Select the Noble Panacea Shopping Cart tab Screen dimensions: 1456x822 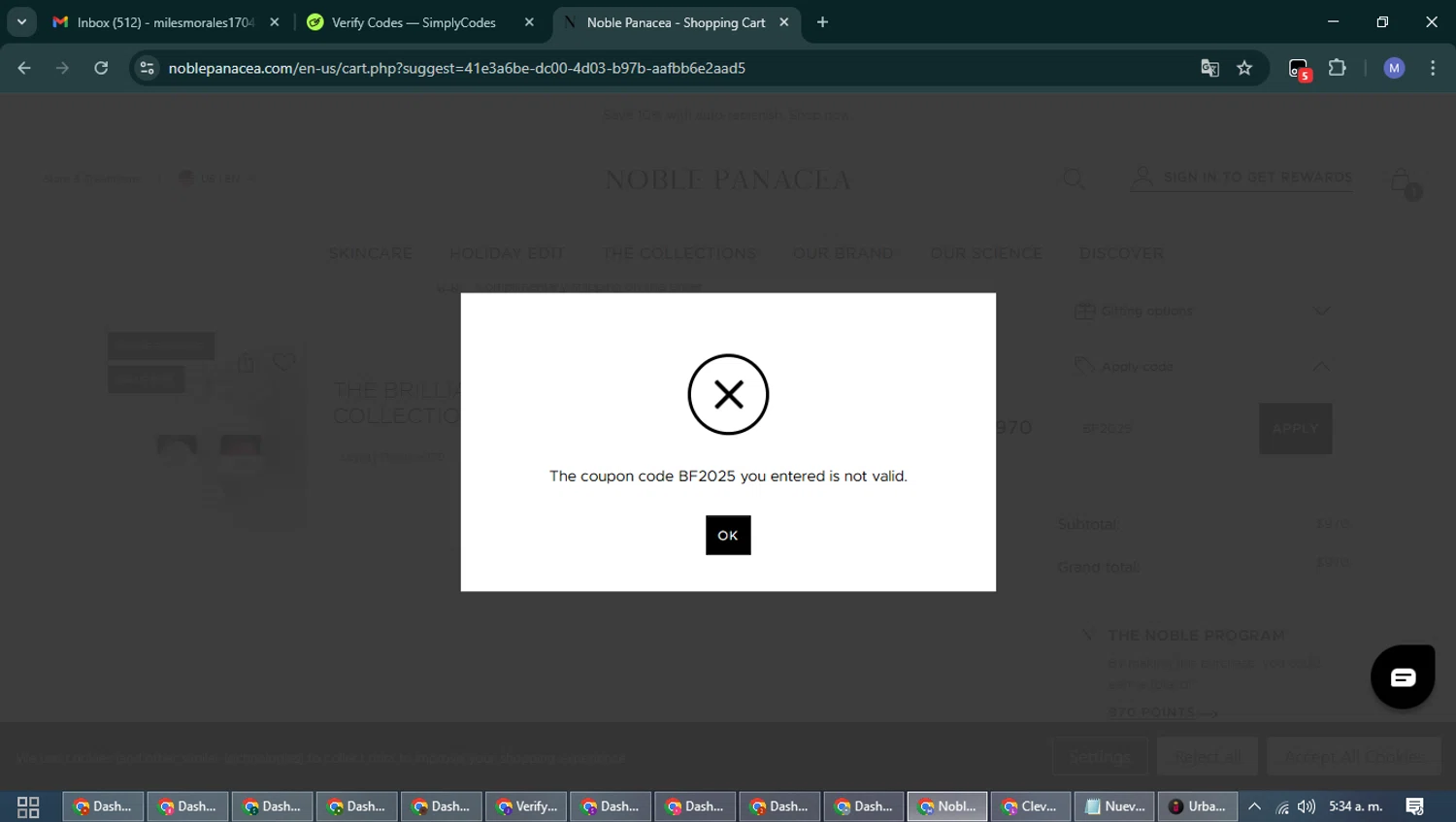(x=676, y=22)
